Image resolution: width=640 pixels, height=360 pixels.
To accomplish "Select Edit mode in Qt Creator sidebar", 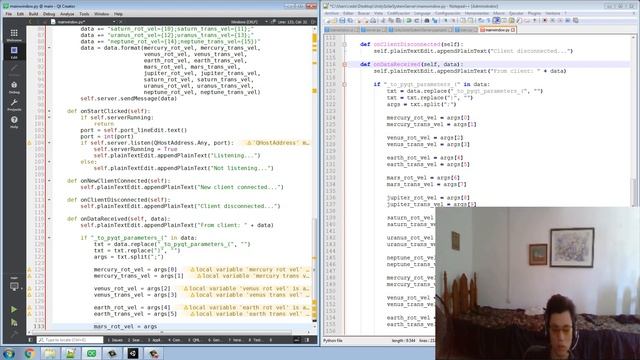I will point(14,52).
